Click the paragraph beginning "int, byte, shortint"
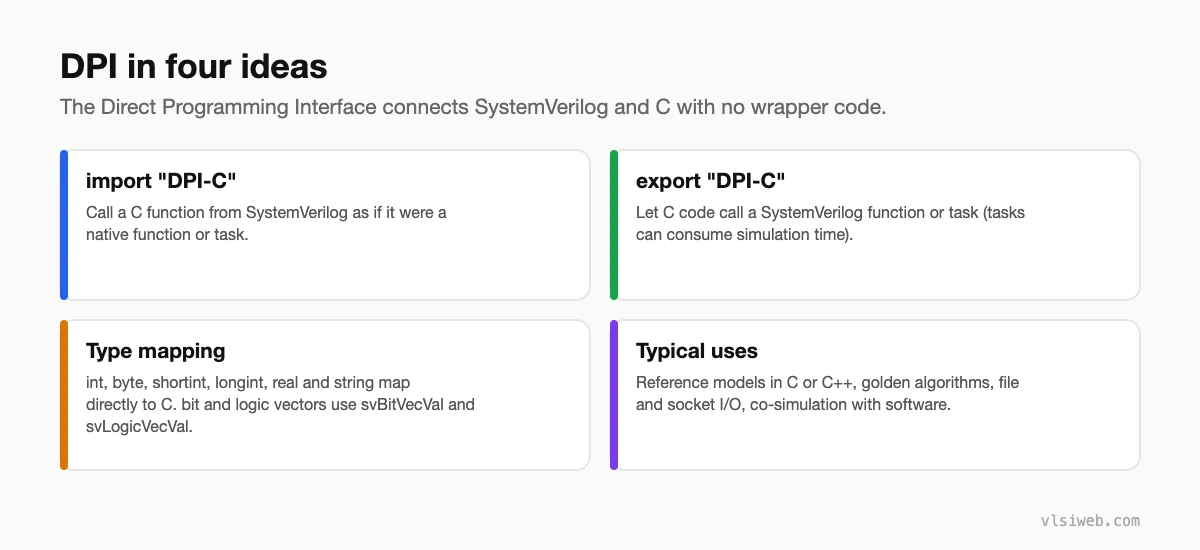Image resolution: width=1200 pixels, height=550 pixels. 280,404
